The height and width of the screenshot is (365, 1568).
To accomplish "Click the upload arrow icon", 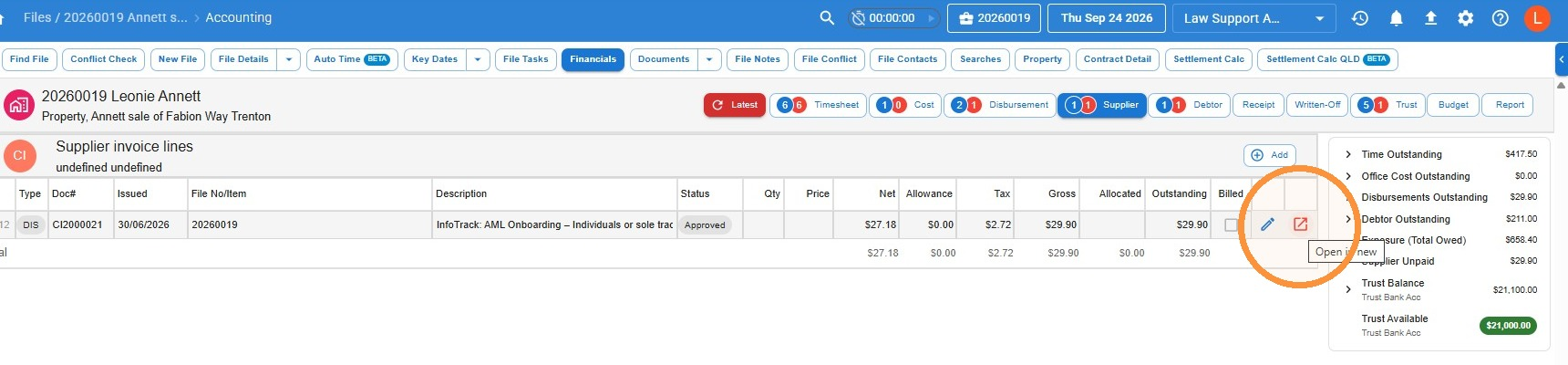I will [1430, 18].
